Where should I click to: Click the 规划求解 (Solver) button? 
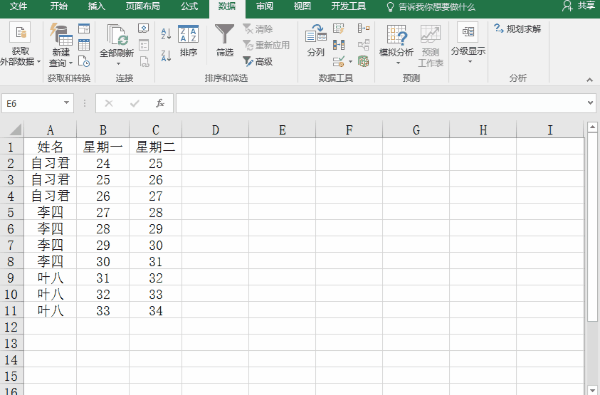517,29
